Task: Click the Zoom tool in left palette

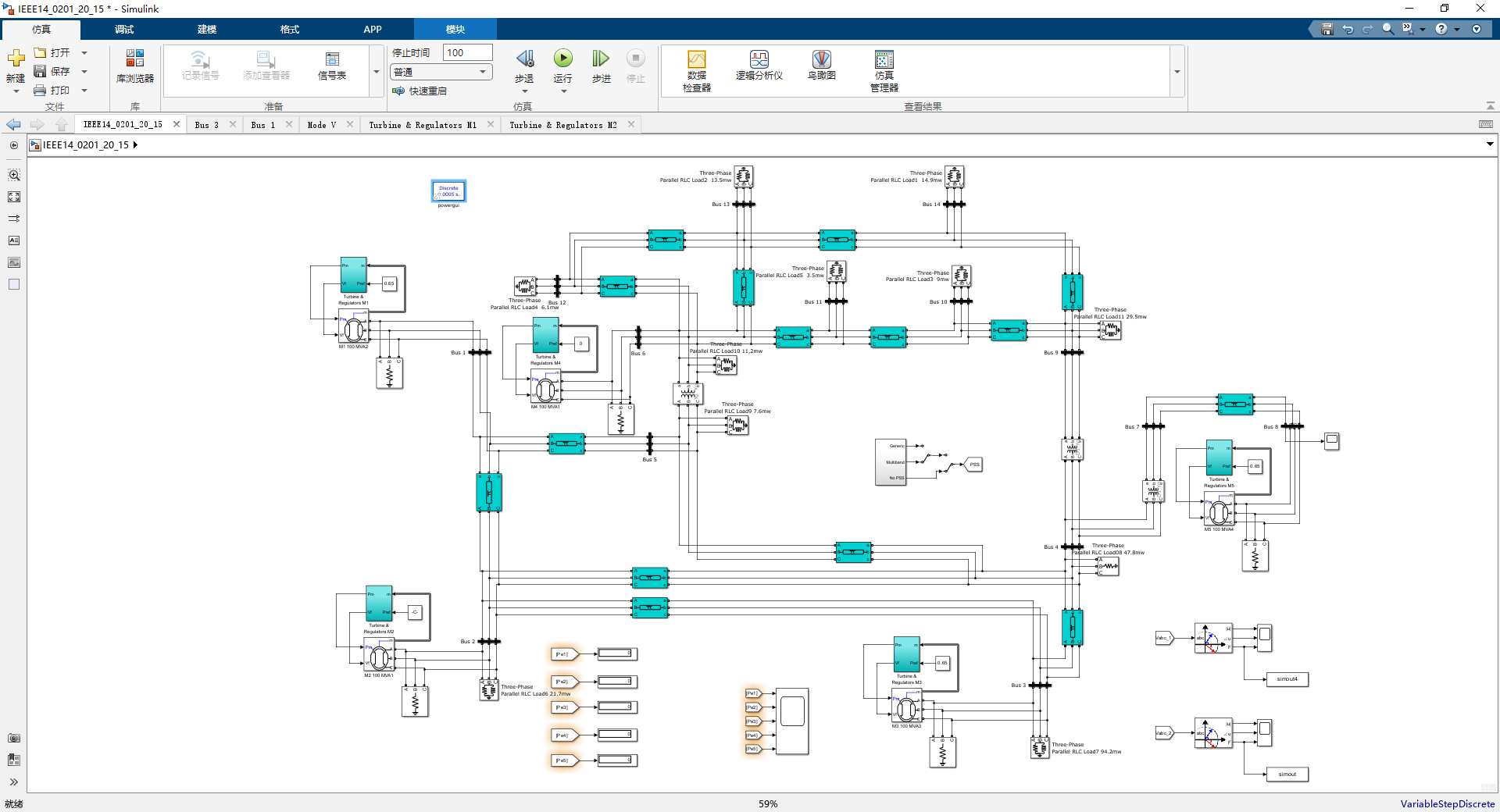Action: 14,175
